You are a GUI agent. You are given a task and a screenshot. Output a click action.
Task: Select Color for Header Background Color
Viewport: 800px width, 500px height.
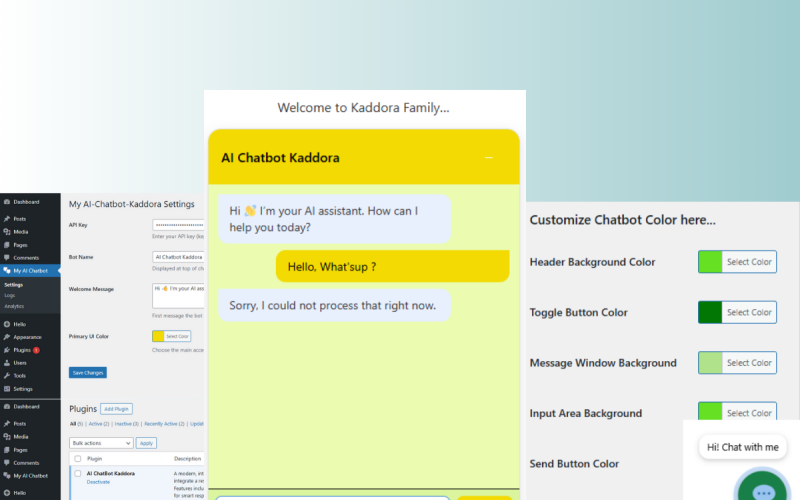coord(738,262)
